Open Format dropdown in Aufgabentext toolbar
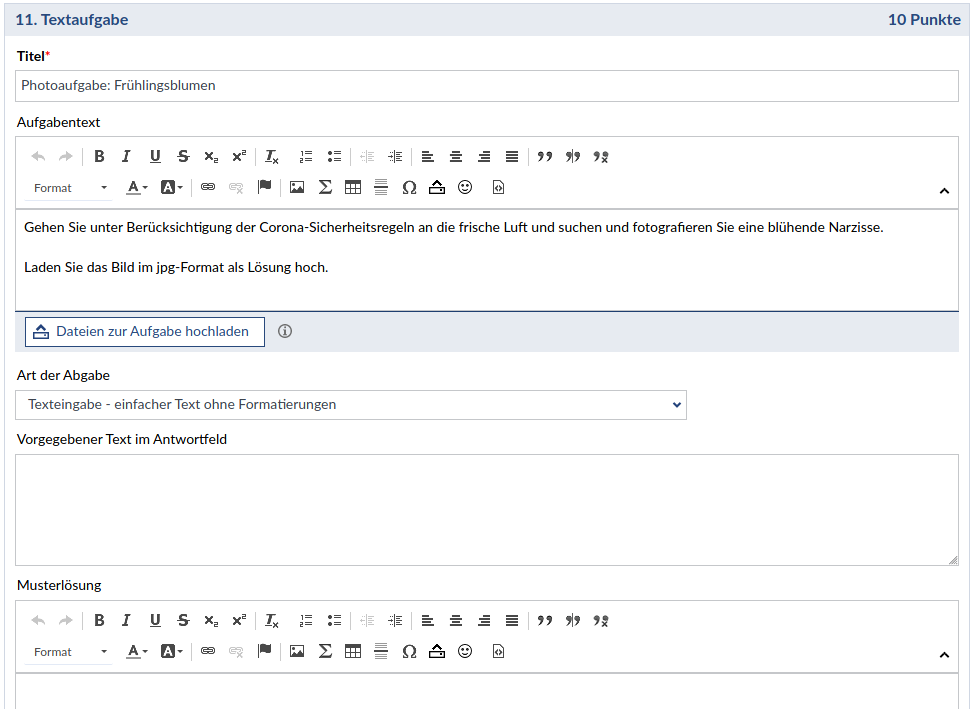The height and width of the screenshot is (709, 972). pyautogui.click(x=70, y=187)
